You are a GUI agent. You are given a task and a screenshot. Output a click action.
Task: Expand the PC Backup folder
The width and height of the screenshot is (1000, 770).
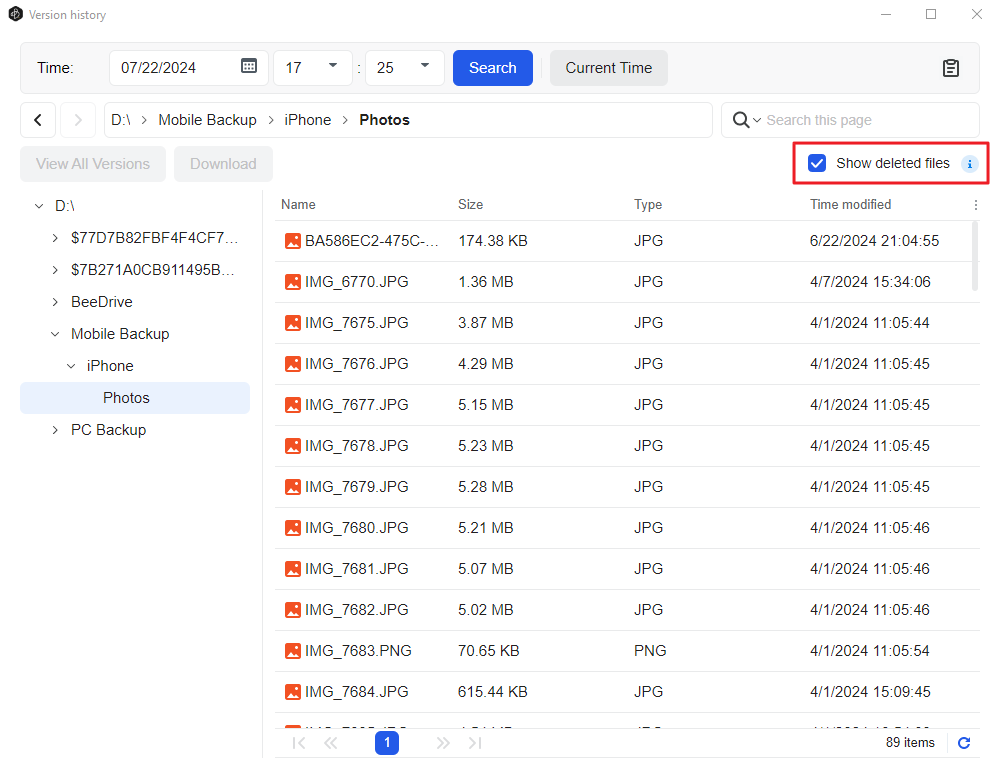click(x=55, y=429)
